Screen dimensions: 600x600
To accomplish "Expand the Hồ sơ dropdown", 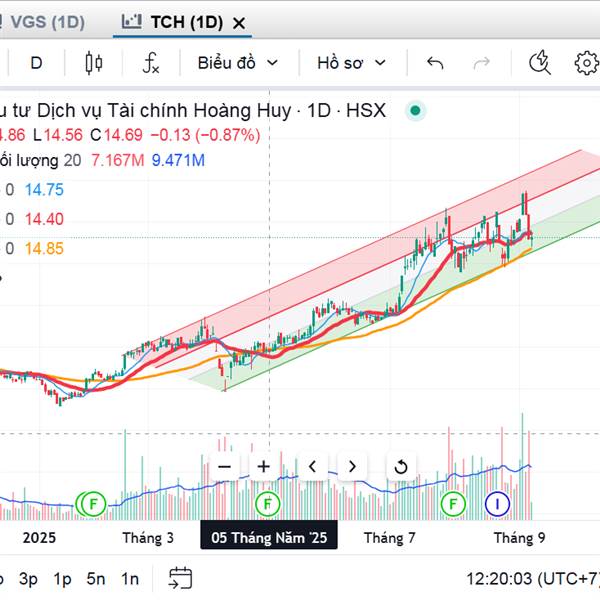I will (351, 63).
